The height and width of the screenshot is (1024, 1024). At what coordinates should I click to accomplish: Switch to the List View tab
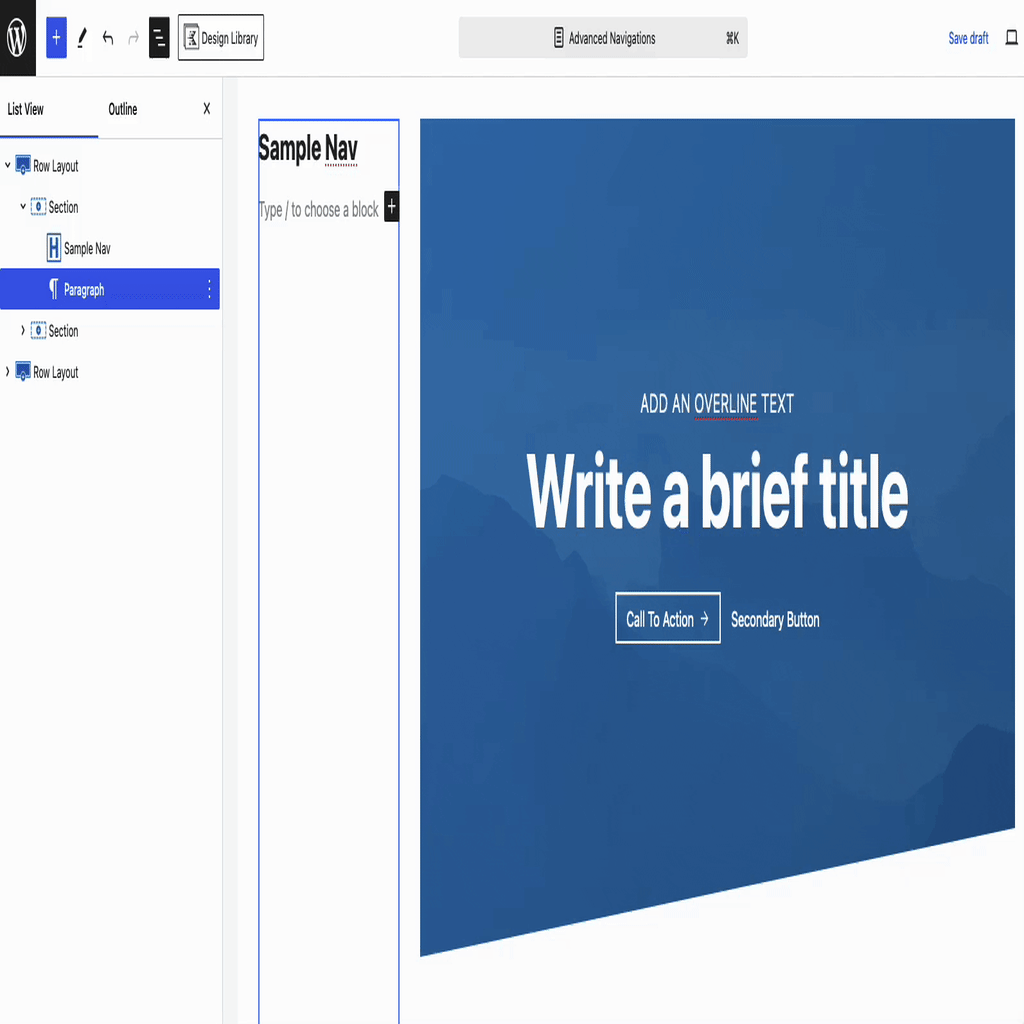coord(25,109)
